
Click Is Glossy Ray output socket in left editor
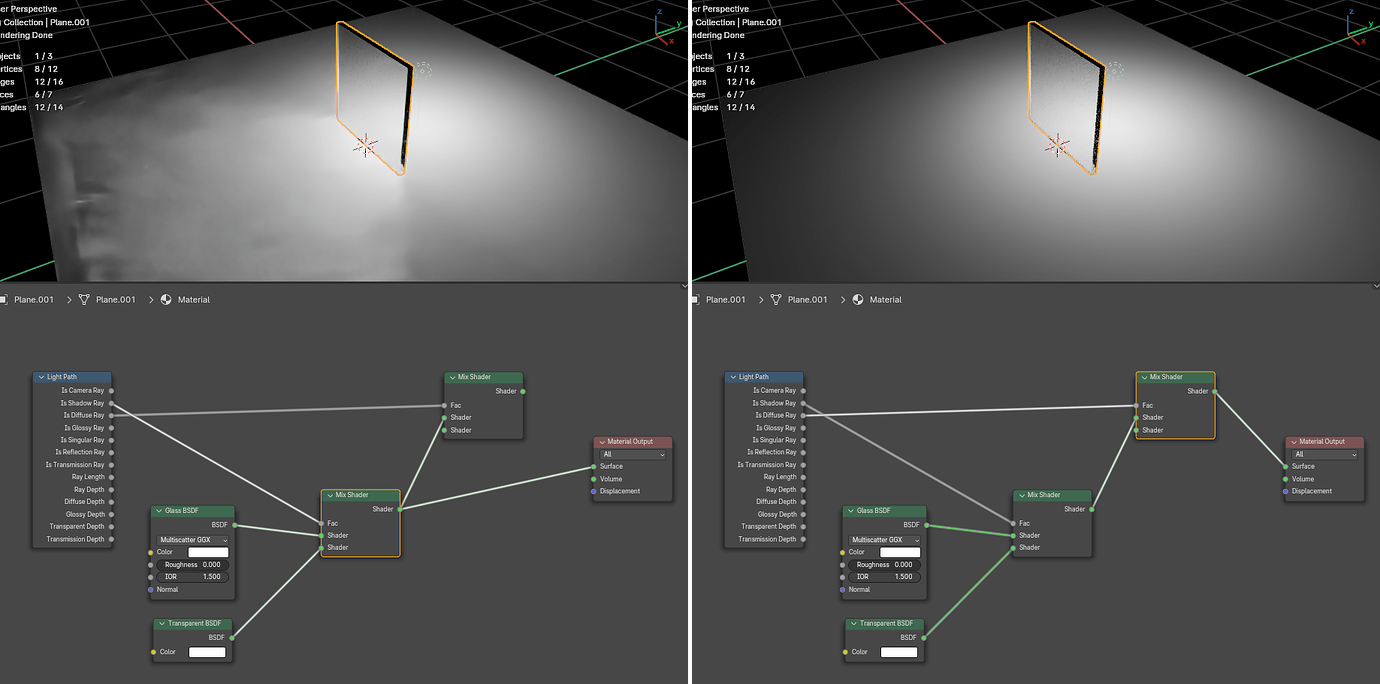111,428
